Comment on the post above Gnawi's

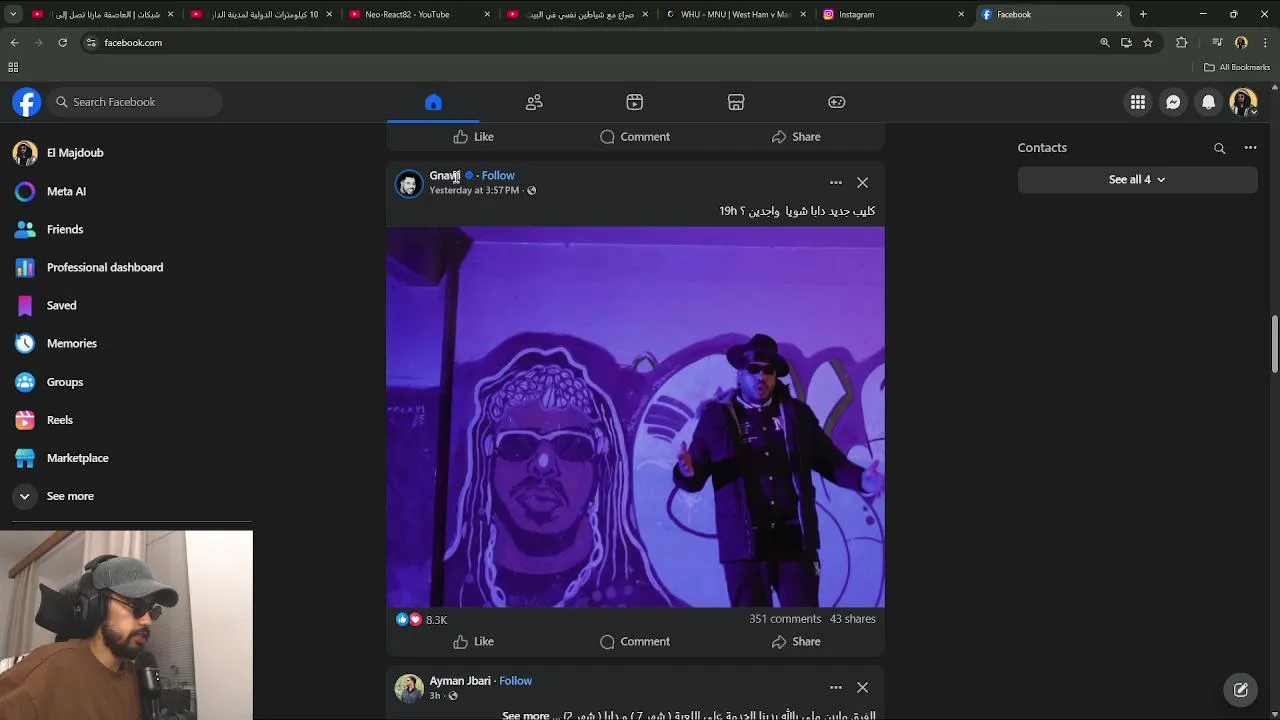(x=635, y=137)
